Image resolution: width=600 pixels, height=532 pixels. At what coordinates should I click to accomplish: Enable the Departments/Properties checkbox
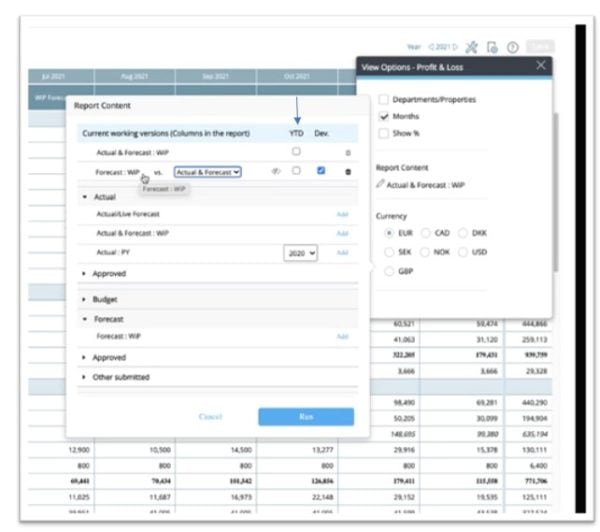(x=384, y=99)
